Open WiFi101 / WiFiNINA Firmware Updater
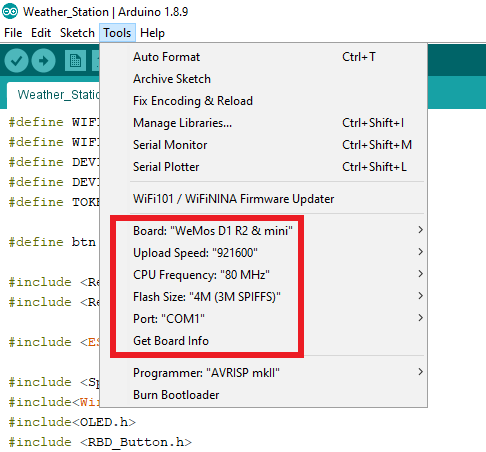 263,199
